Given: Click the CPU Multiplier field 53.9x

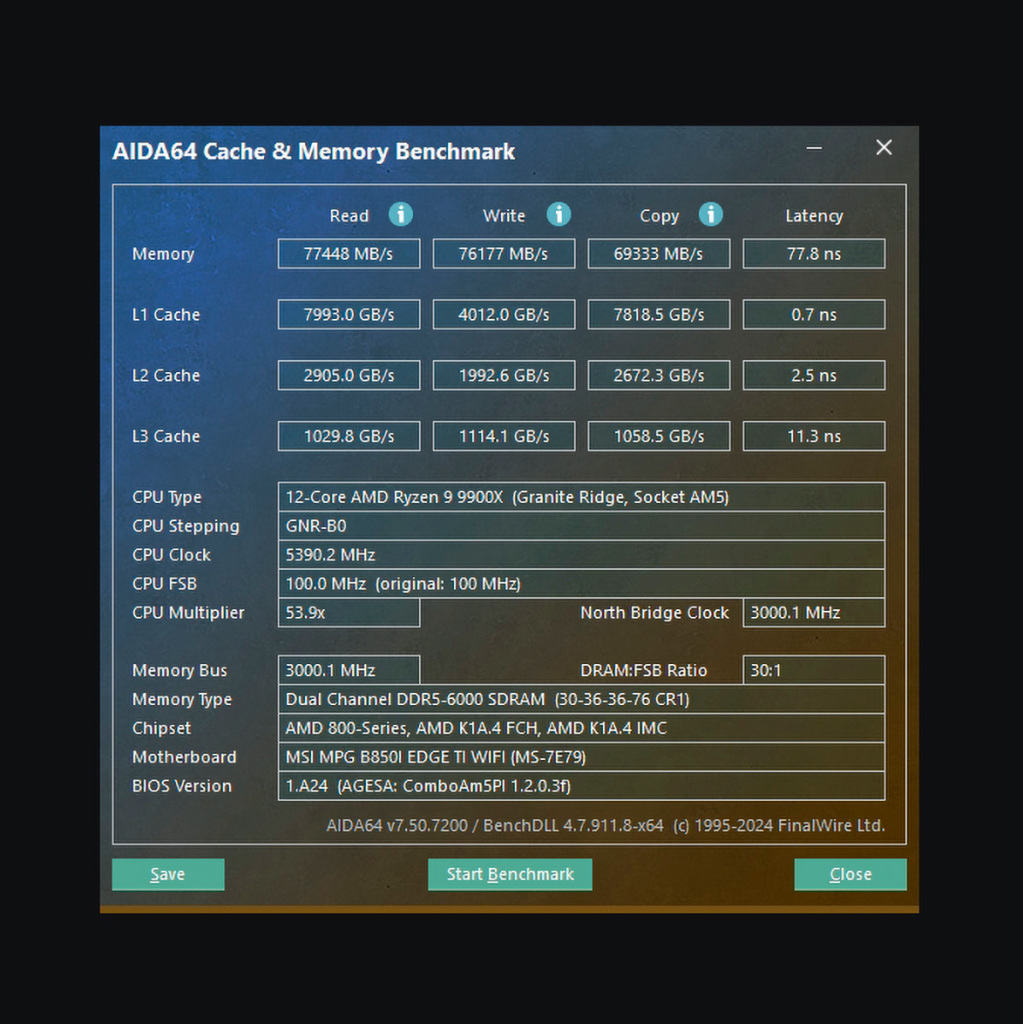Looking at the screenshot, I should [349, 613].
